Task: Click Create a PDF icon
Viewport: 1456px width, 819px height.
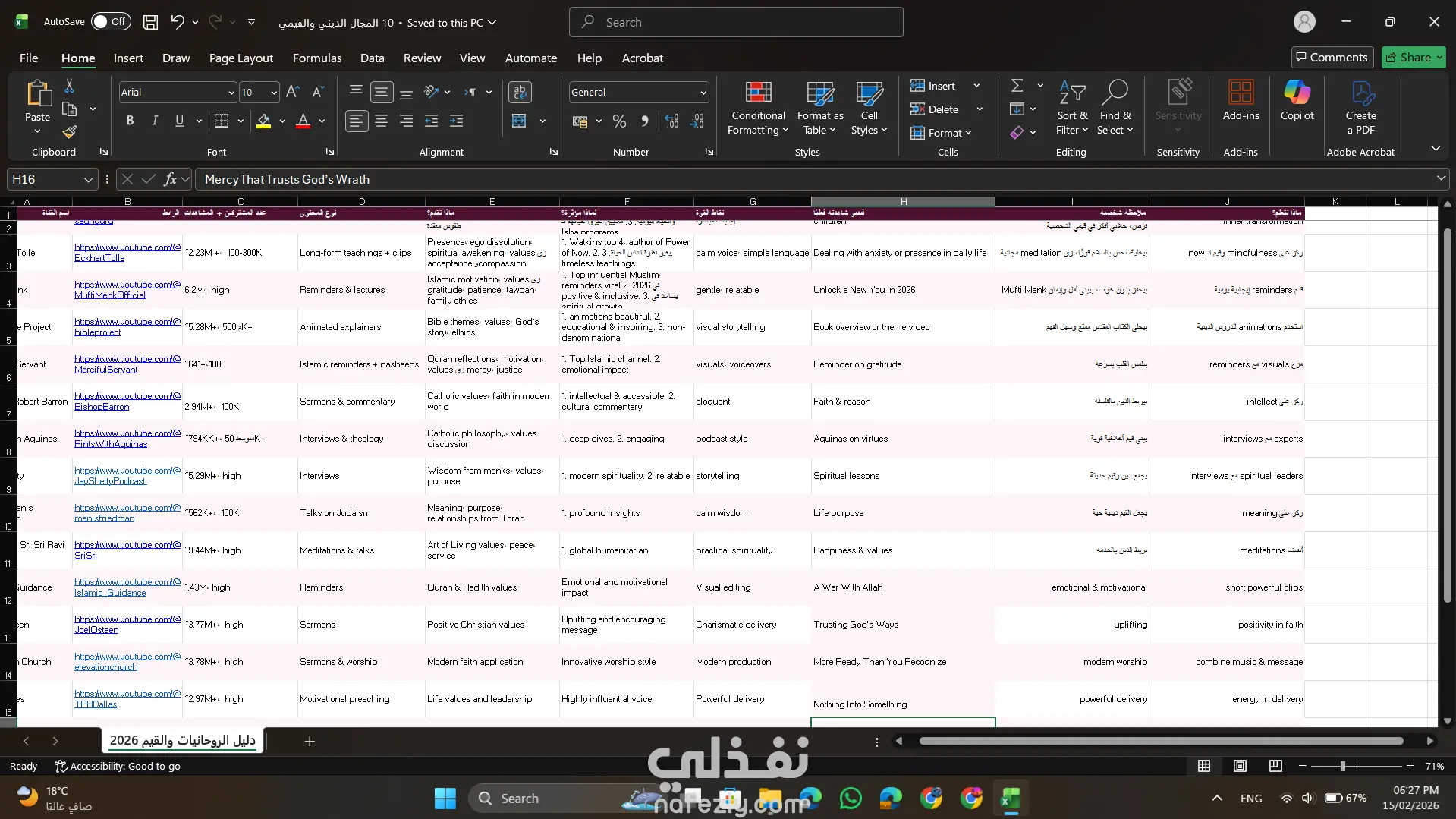Action: 1360,109
